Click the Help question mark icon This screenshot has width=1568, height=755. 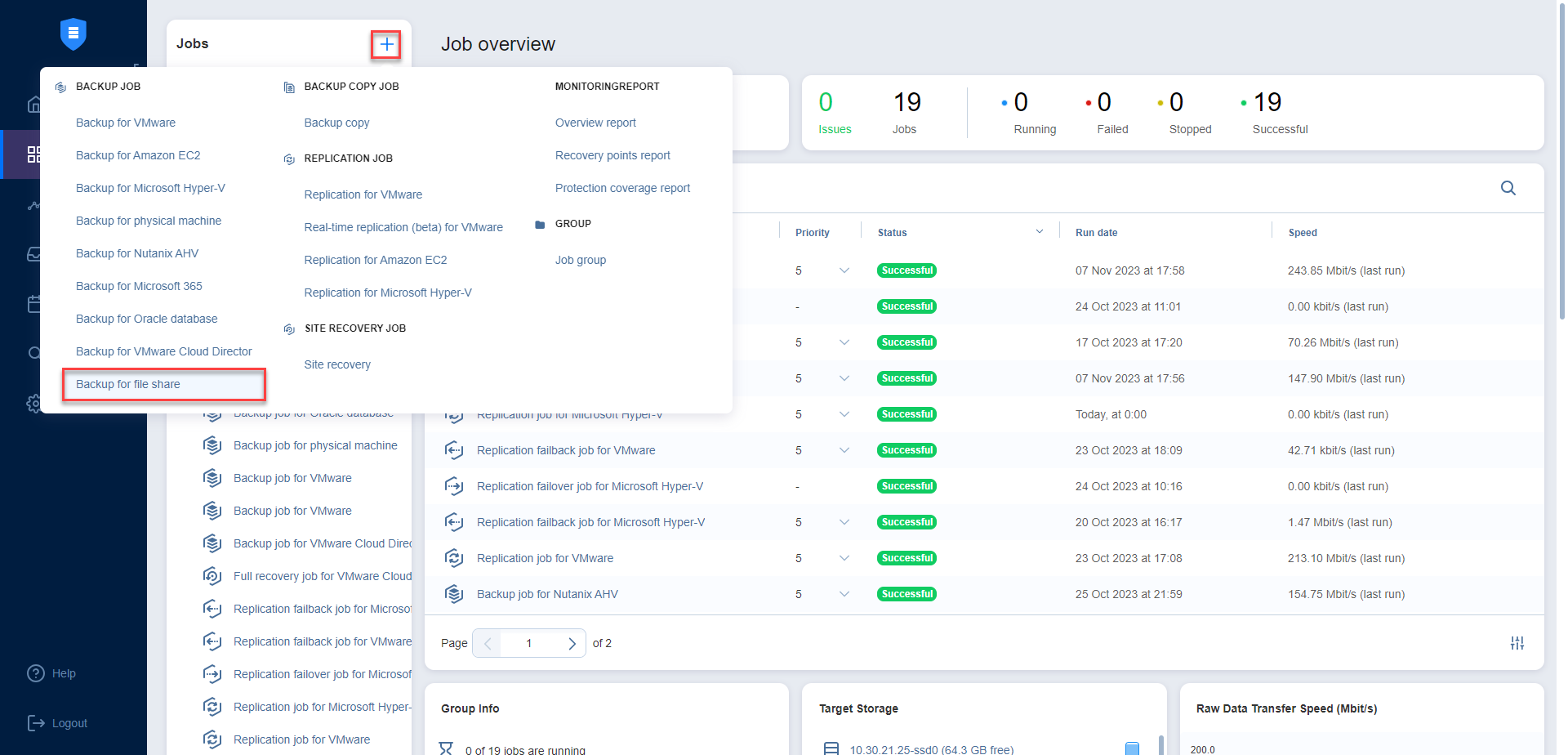pos(36,673)
